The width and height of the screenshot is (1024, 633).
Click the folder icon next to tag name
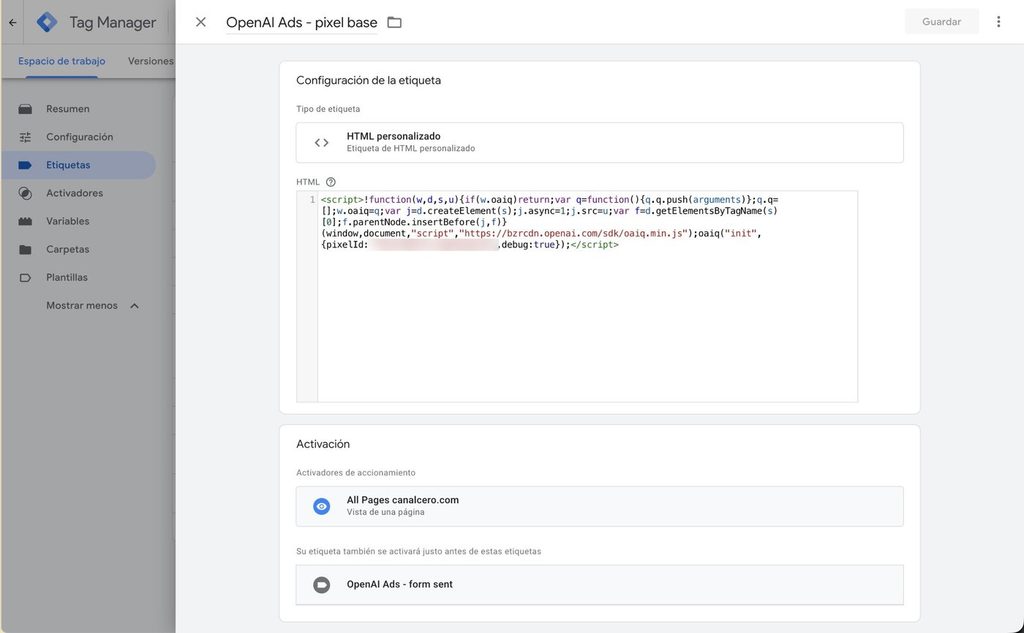click(394, 22)
